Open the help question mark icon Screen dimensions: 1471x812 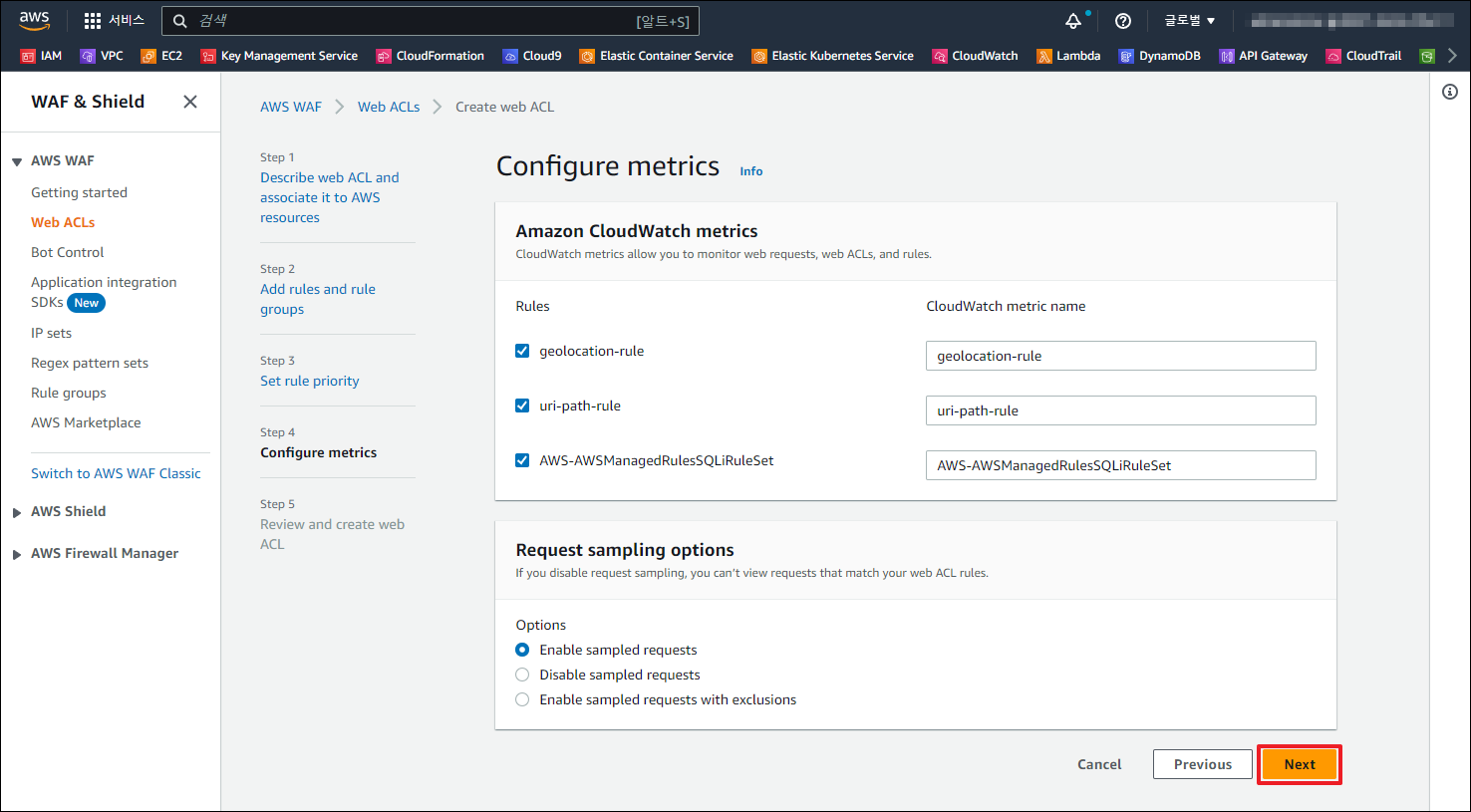pos(1123,21)
